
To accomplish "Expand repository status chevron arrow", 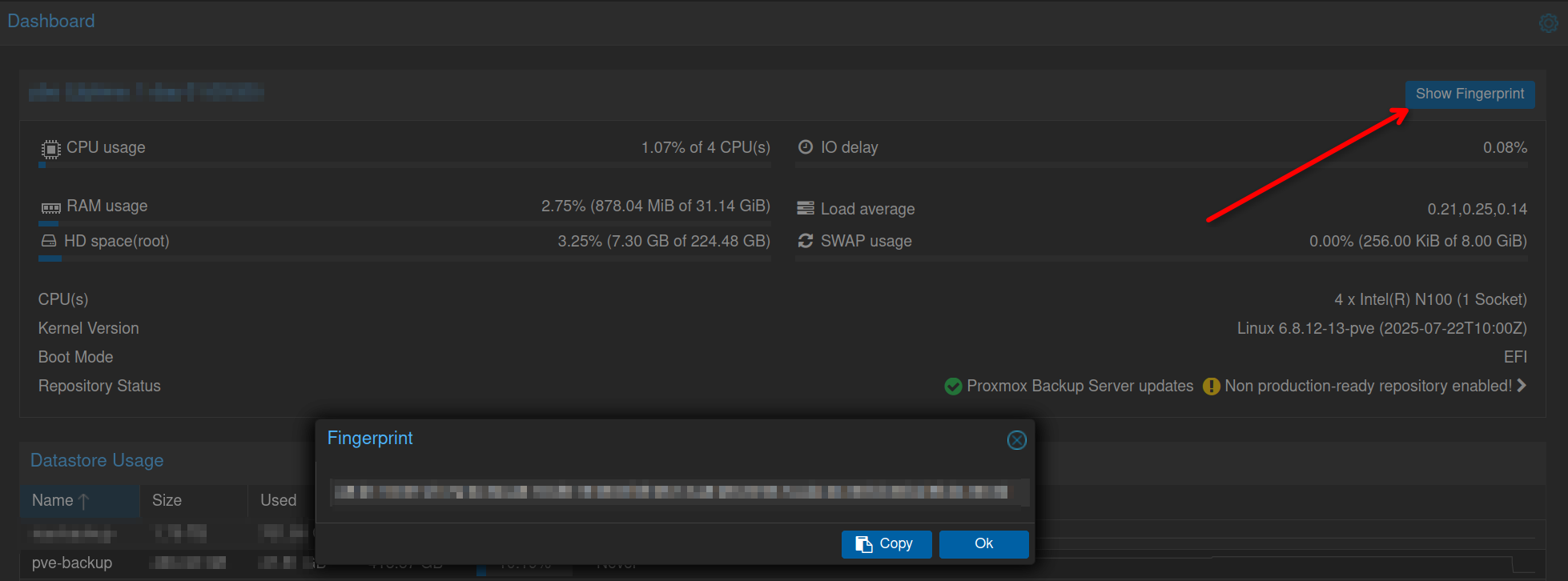I will [1522, 386].
